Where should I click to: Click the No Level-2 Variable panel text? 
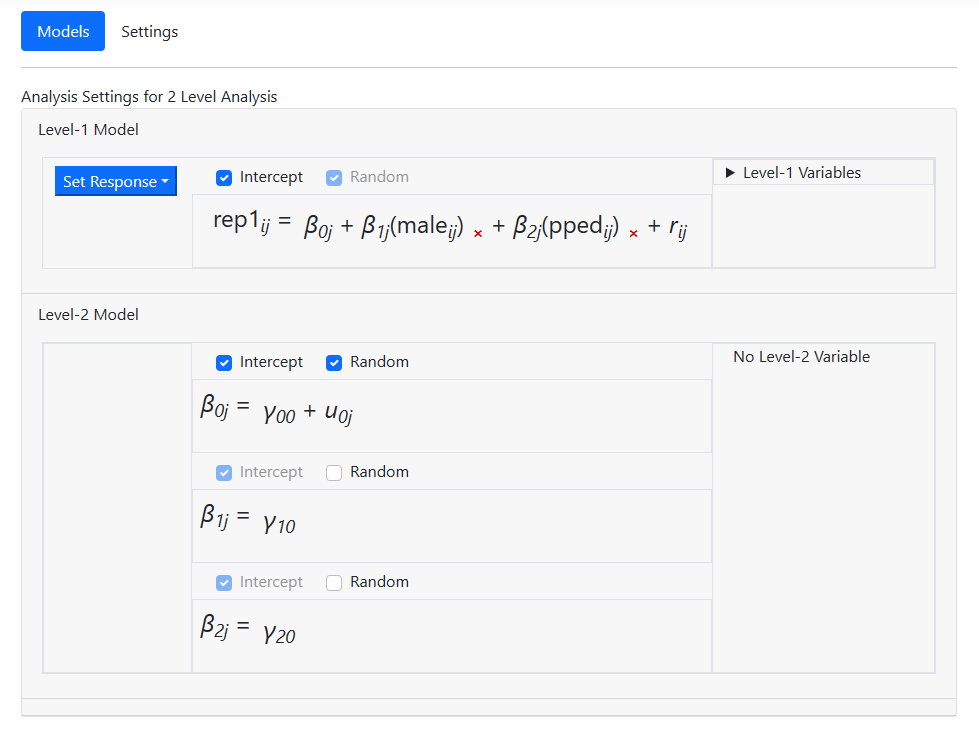pyautogui.click(x=801, y=357)
